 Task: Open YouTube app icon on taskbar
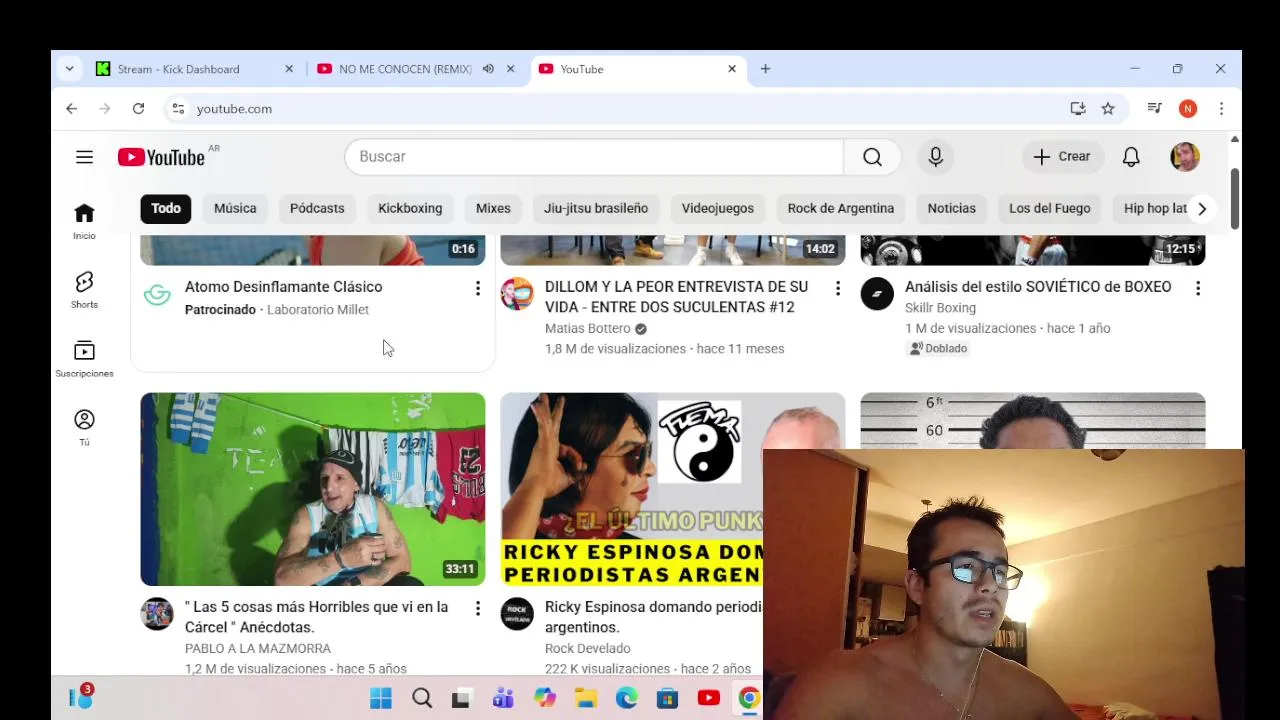tap(709, 698)
